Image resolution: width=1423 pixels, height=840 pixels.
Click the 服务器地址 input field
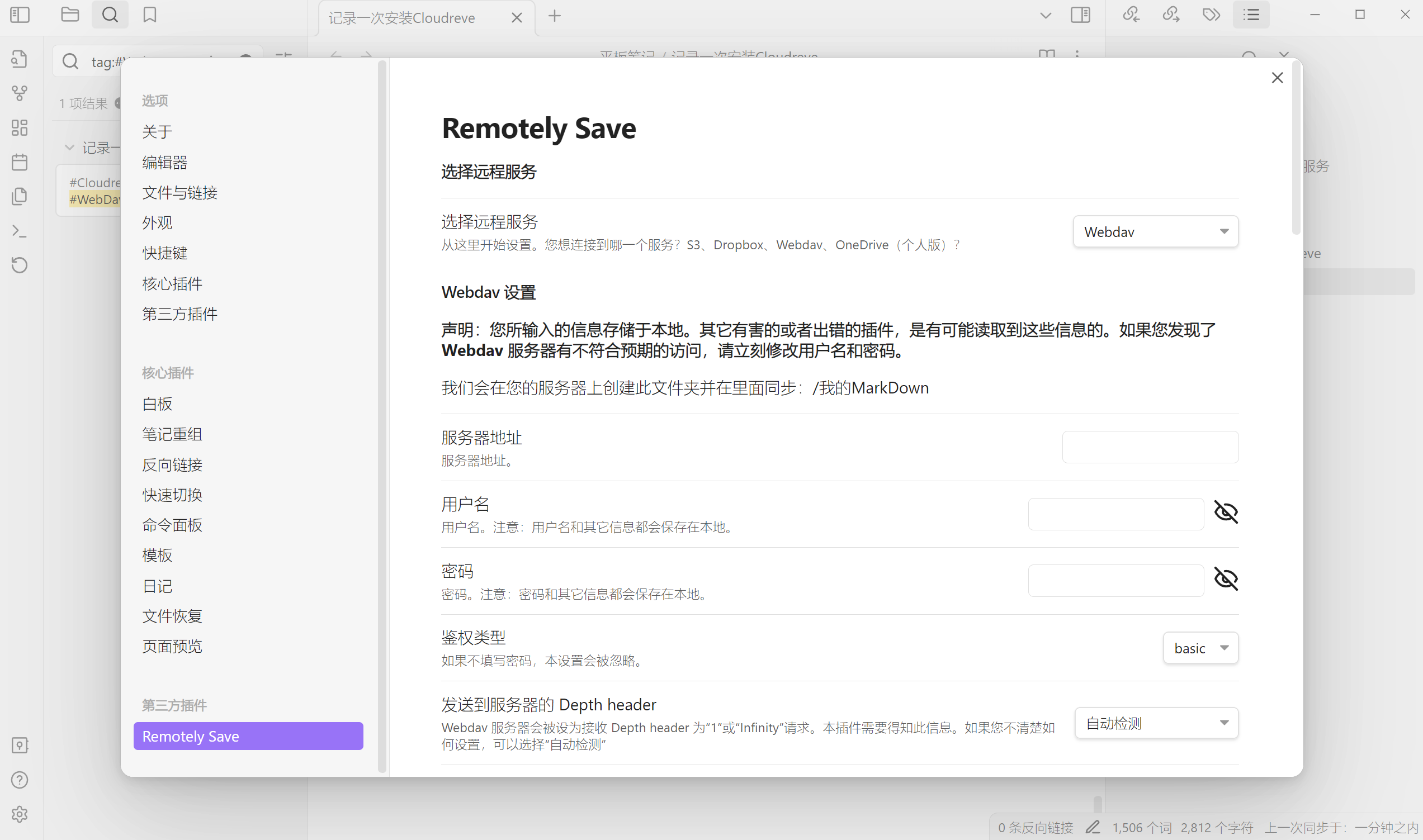click(x=1150, y=447)
